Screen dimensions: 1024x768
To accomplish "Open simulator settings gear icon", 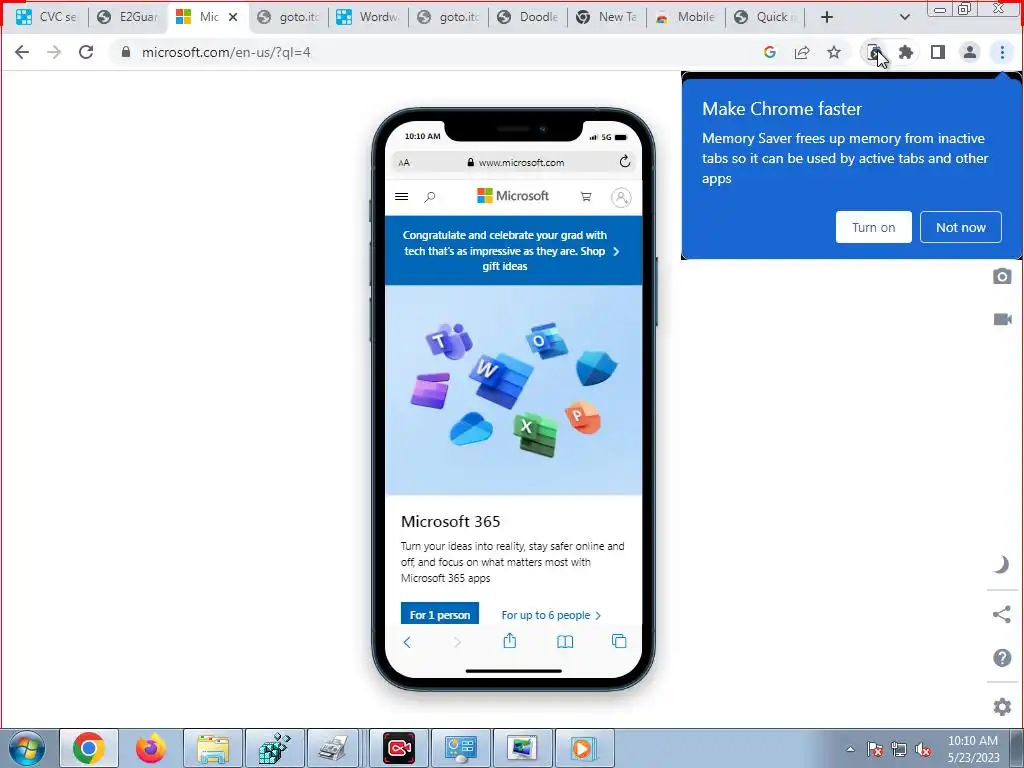I will [1002, 707].
